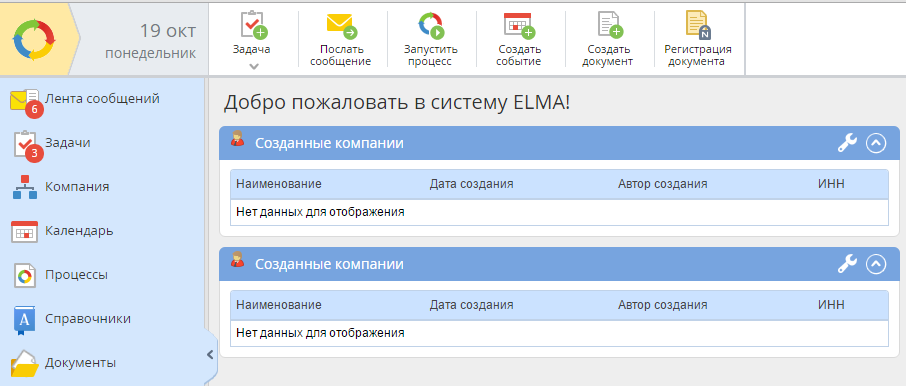
Task: Click the Создать документ icon
Action: [x=610, y=25]
